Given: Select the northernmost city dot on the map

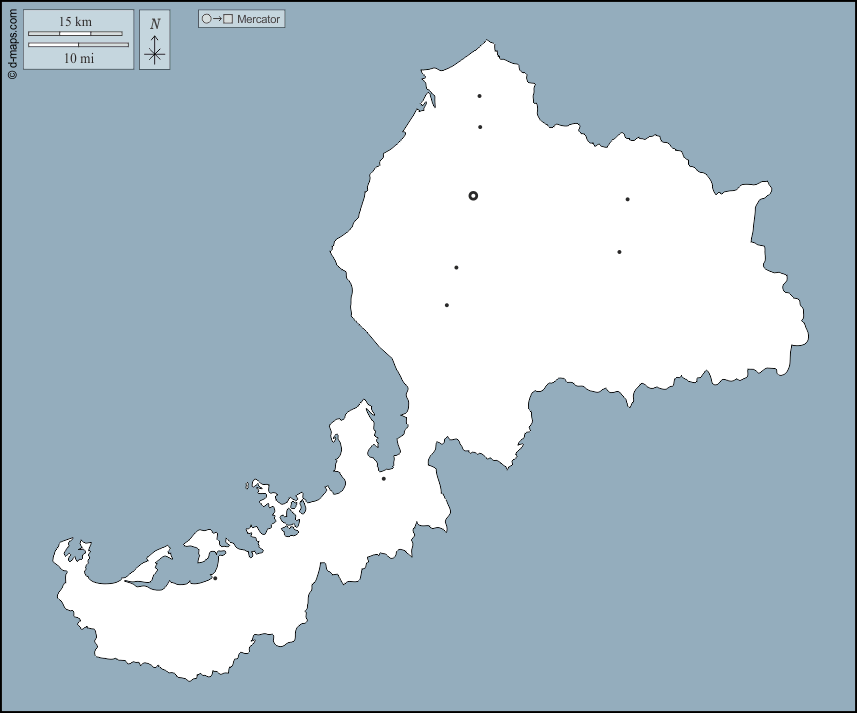Looking at the screenshot, I should [x=479, y=96].
